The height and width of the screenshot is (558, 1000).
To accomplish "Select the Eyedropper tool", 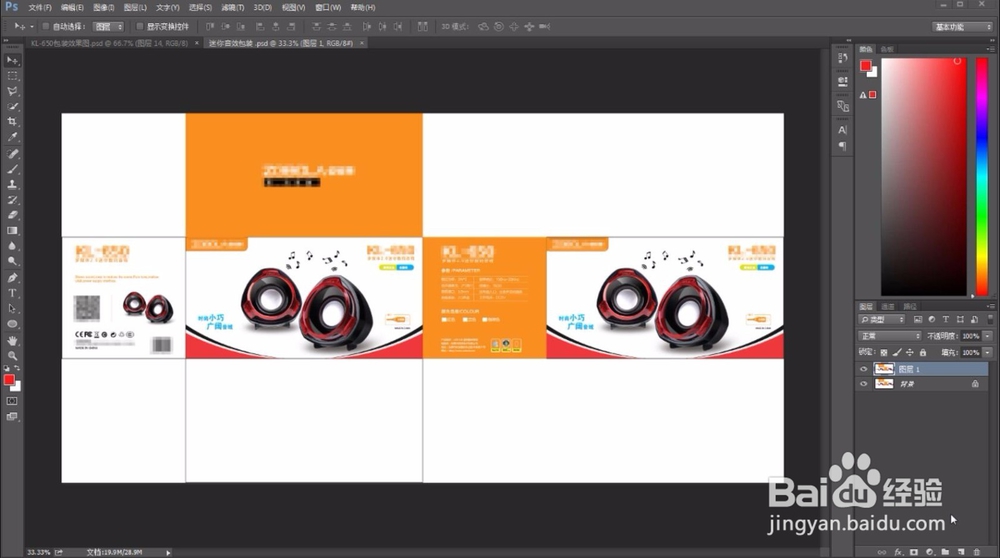I will pos(12,137).
